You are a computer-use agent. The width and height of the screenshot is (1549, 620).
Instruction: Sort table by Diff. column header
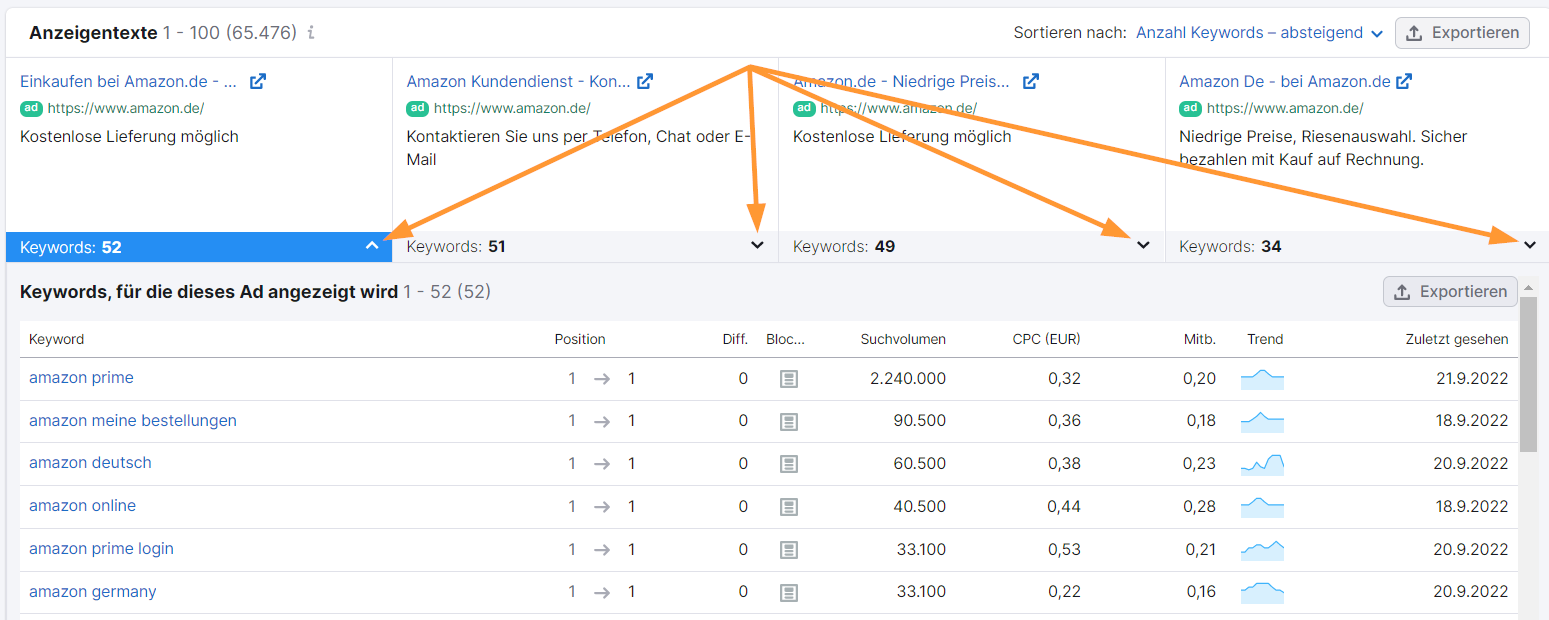[x=735, y=339]
